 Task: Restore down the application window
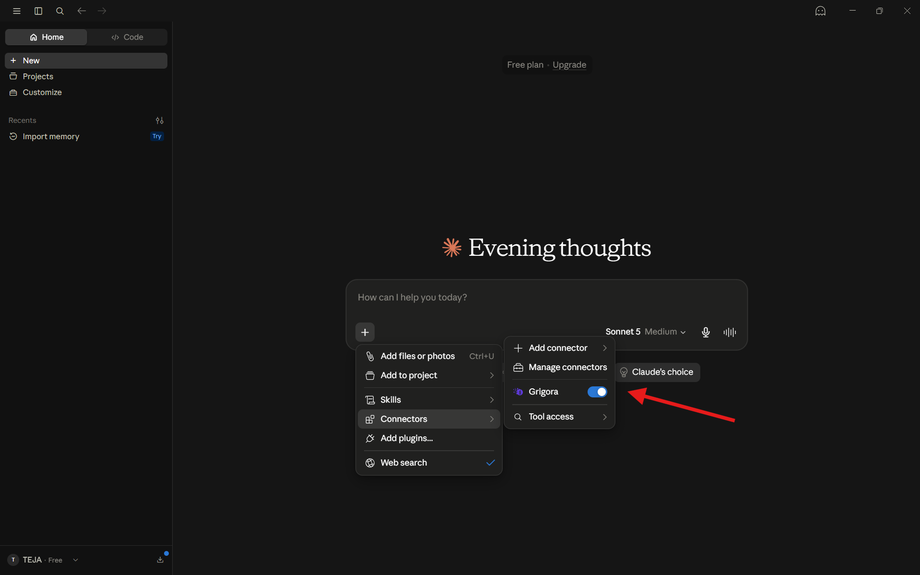[880, 11]
